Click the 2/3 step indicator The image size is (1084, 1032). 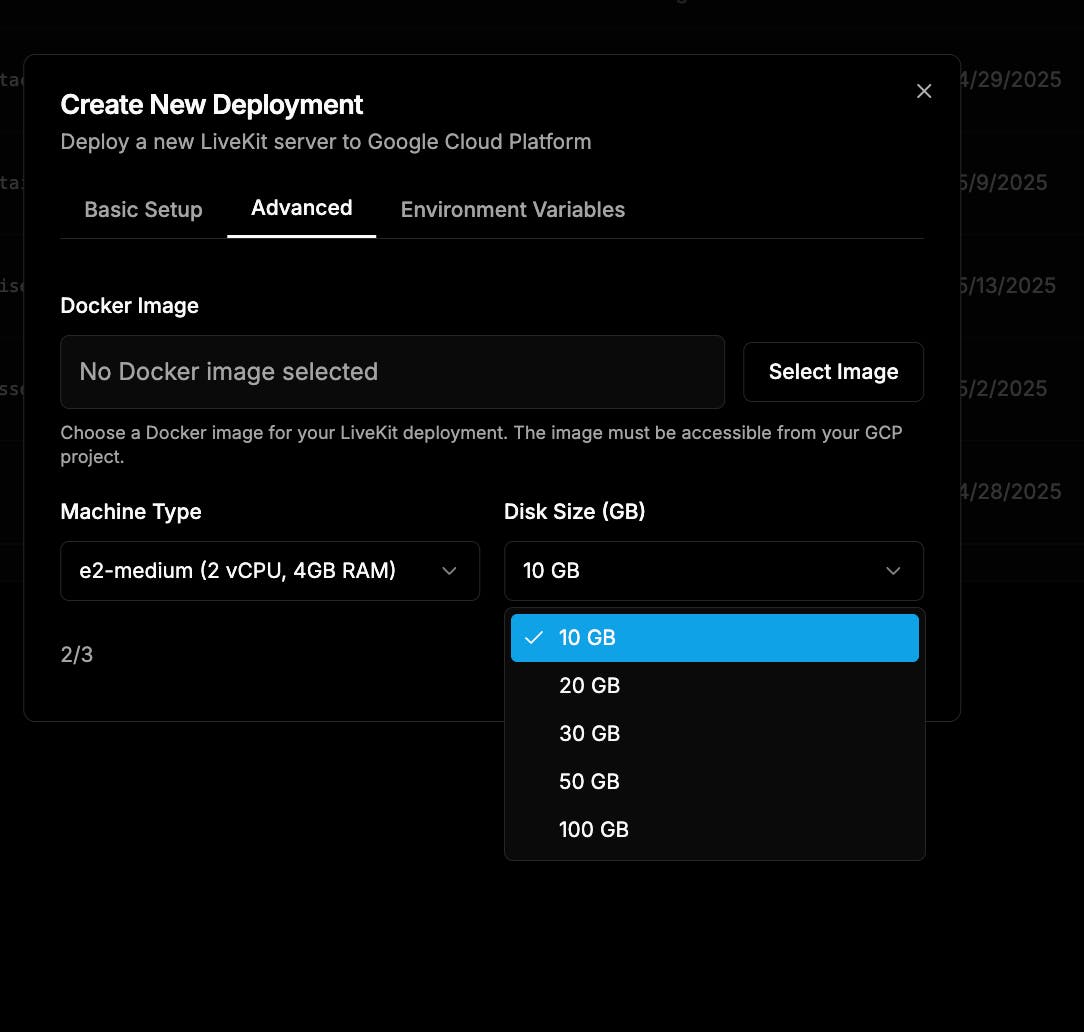coord(77,655)
